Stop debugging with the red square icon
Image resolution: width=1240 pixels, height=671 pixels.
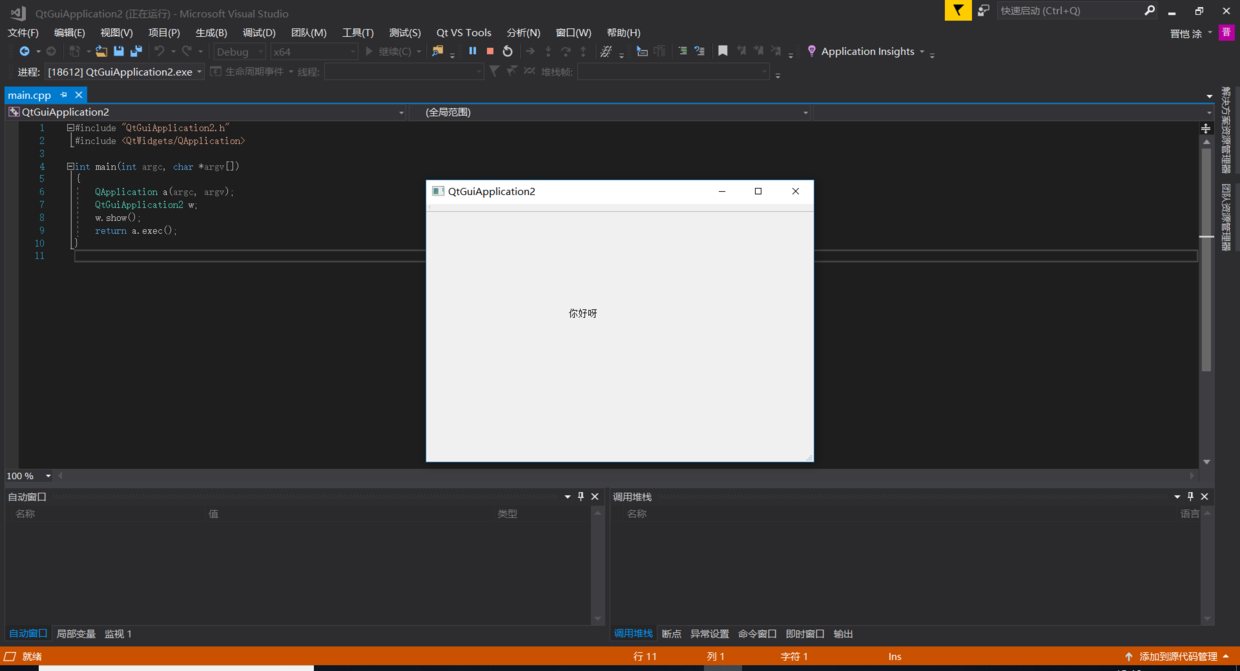(490, 51)
